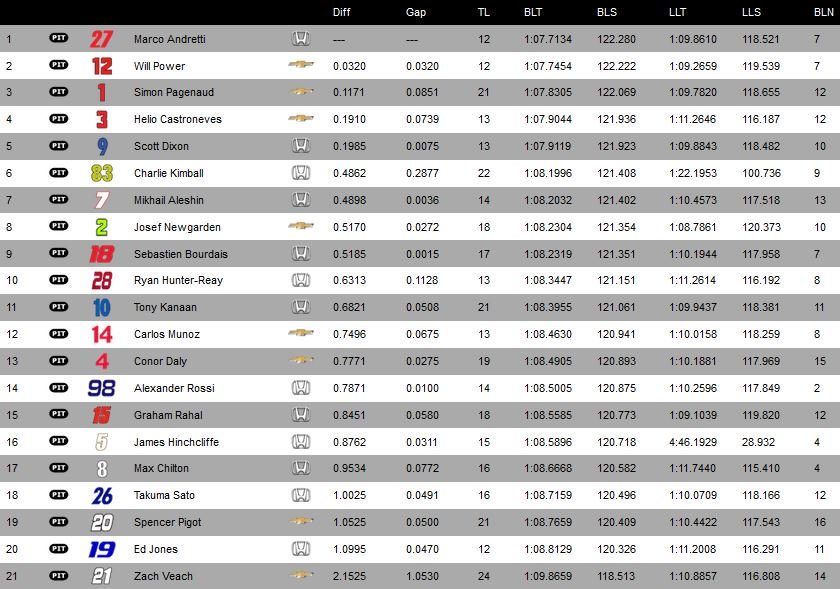Image resolution: width=840 pixels, height=589 pixels.
Task: Click car number 26 icon for Takuma Sato
Action: tap(102, 496)
